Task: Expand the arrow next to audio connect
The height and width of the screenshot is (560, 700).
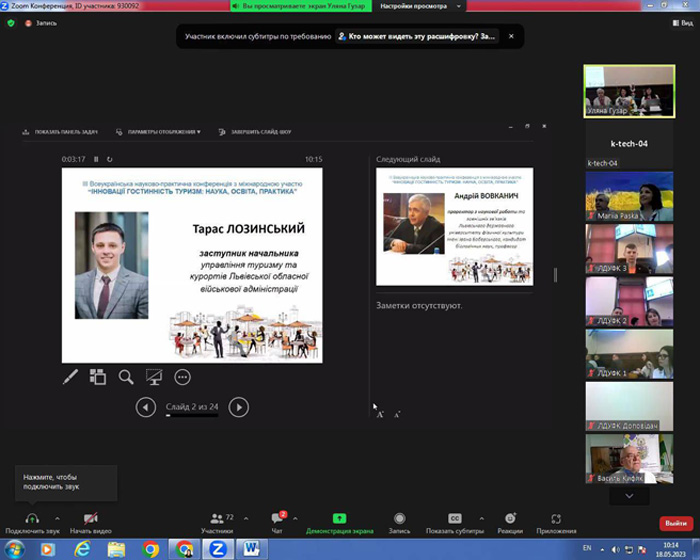Action: point(57,518)
